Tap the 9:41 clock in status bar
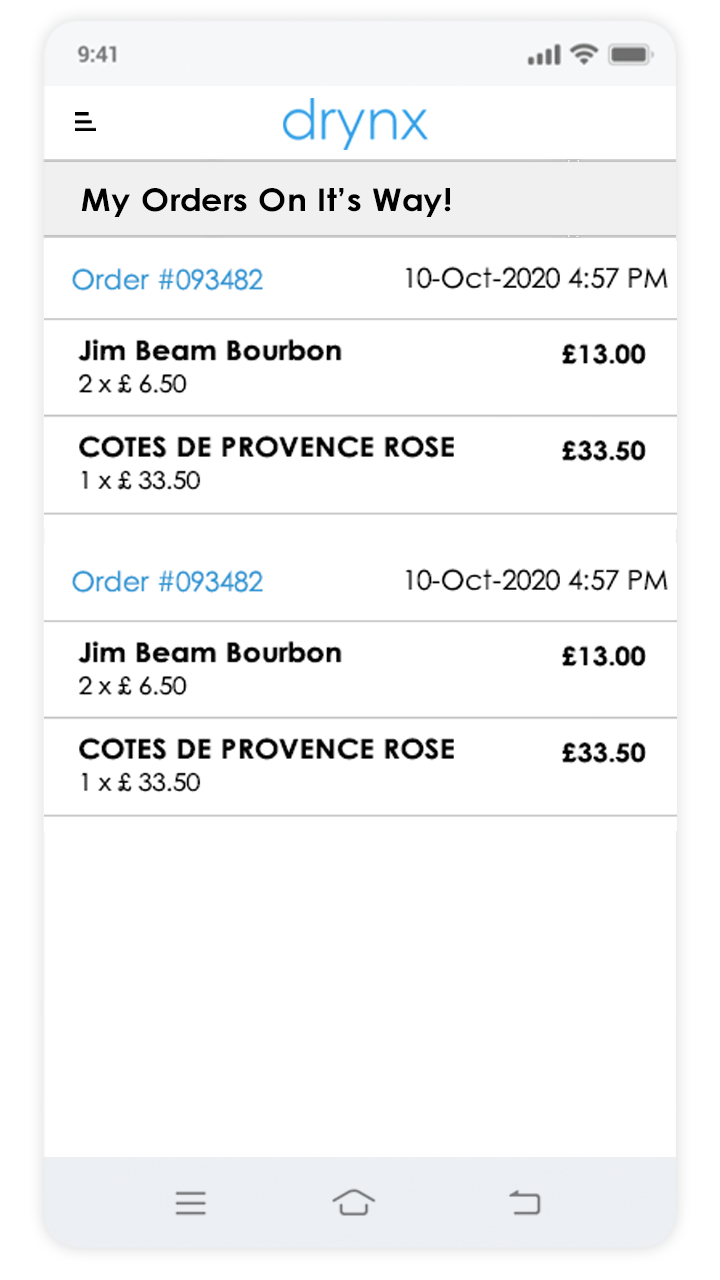720x1280 pixels. pos(97,55)
